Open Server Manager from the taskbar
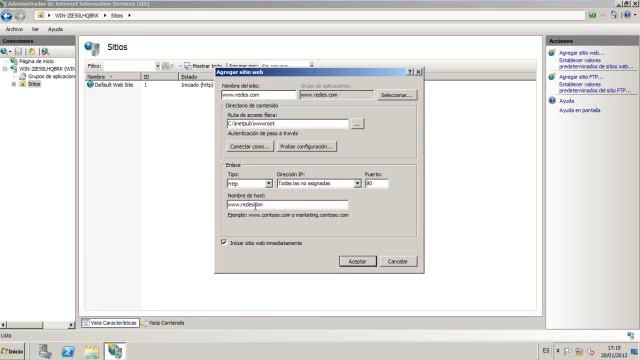This screenshot has width=640, height=360. pos(45,351)
